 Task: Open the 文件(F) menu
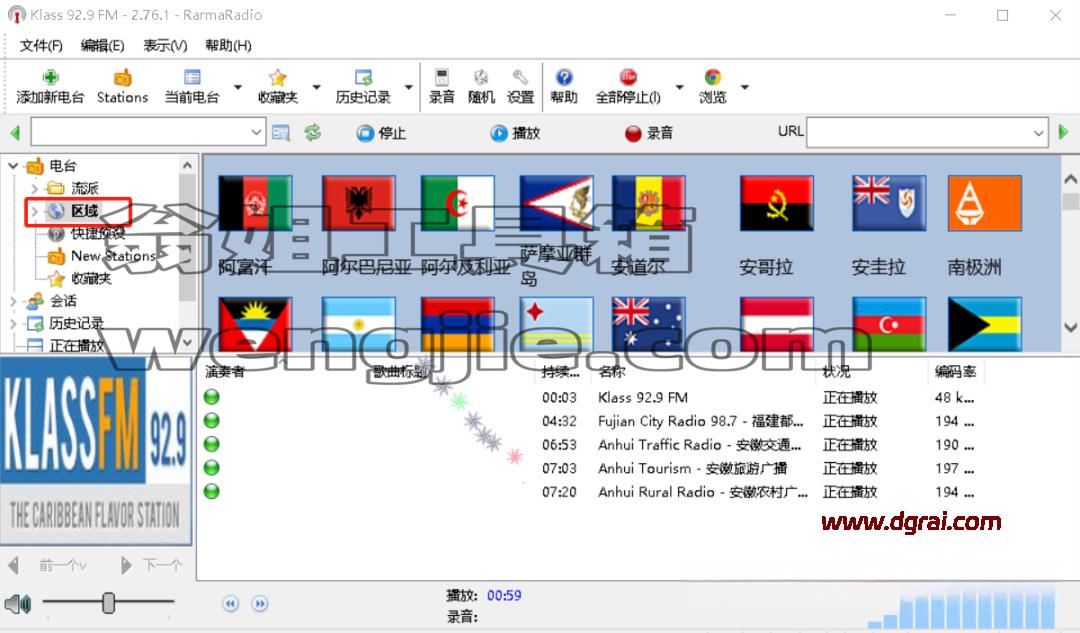[41, 45]
